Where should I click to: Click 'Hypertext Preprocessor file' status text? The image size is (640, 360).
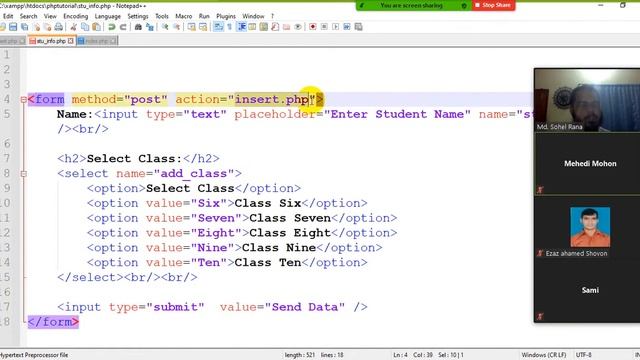pos(34,355)
